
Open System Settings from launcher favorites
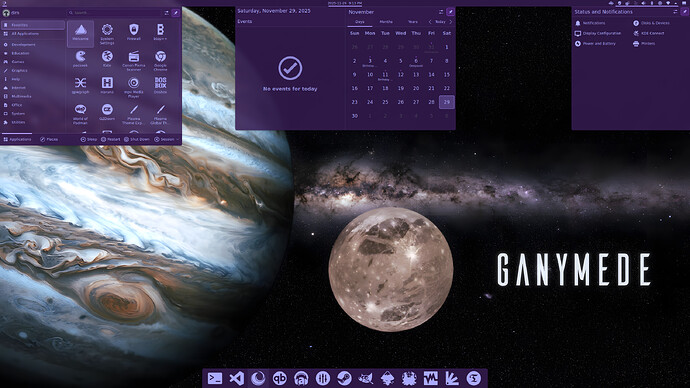coord(107,33)
